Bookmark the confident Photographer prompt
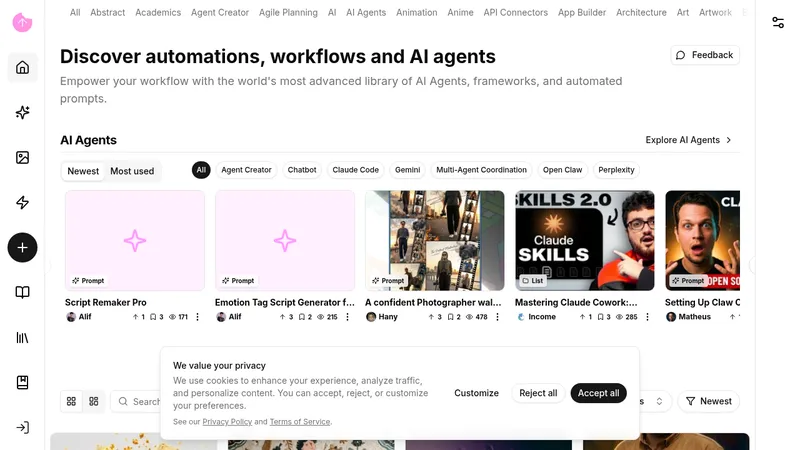 [454, 317]
